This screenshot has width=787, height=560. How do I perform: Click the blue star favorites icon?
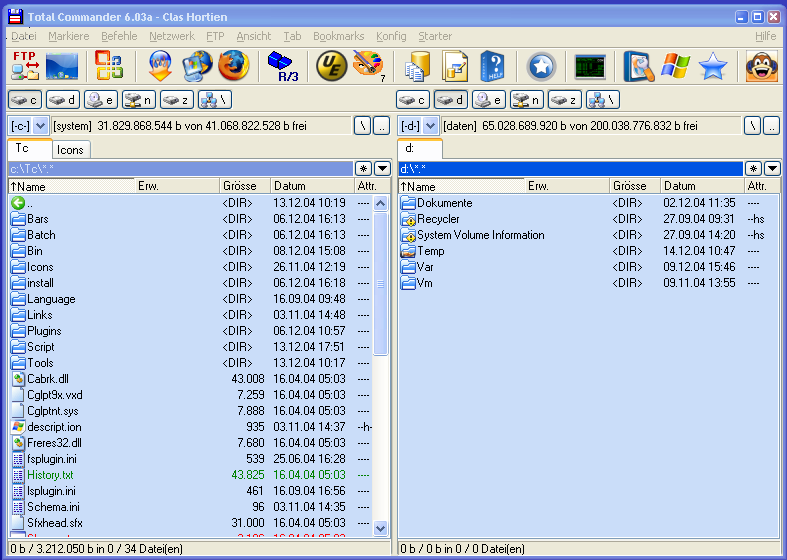click(x=713, y=66)
